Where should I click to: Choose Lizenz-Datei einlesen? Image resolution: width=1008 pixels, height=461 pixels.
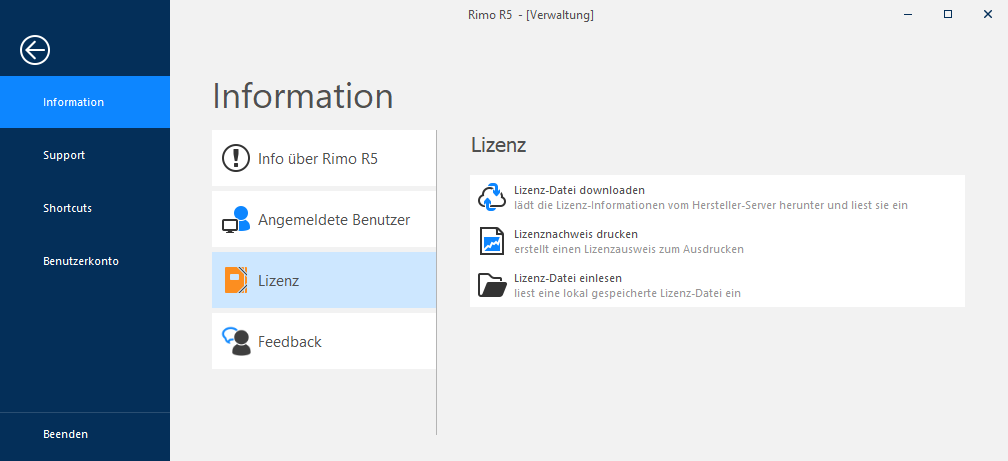coord(717,285)
